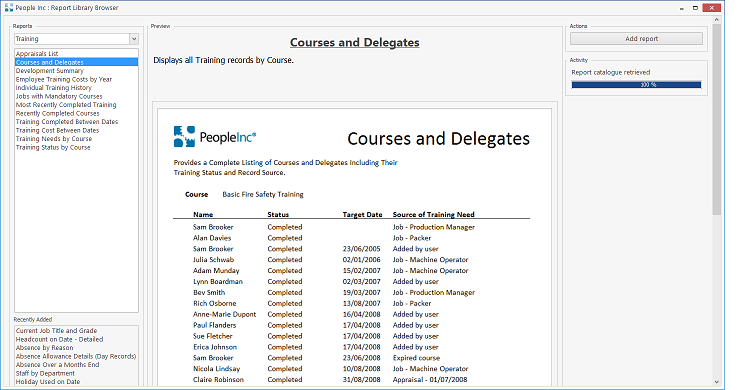This screenshot has height=390, width=750.
Task: Click Basic Fire Safety Training course name
Action: point(263,194)
